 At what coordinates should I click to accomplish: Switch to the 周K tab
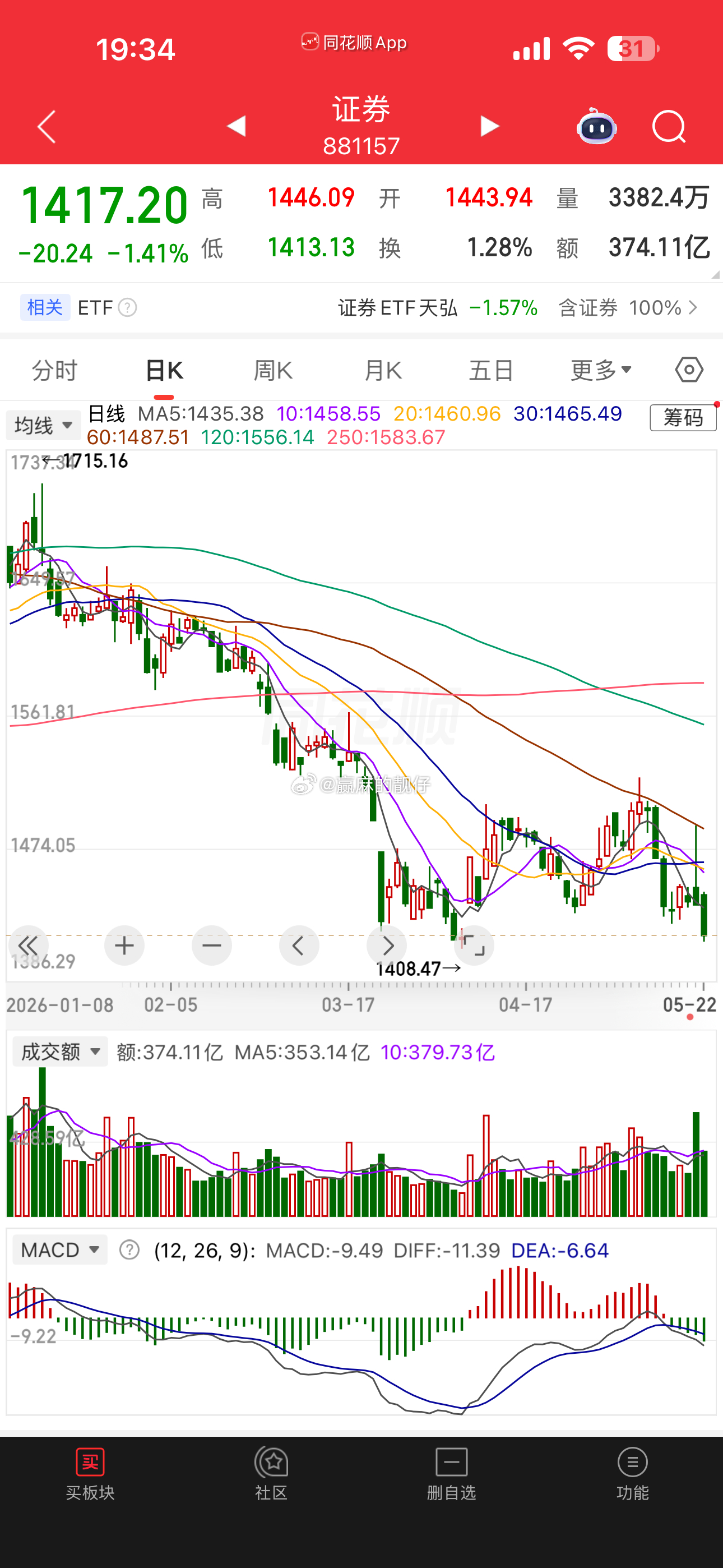272,370
